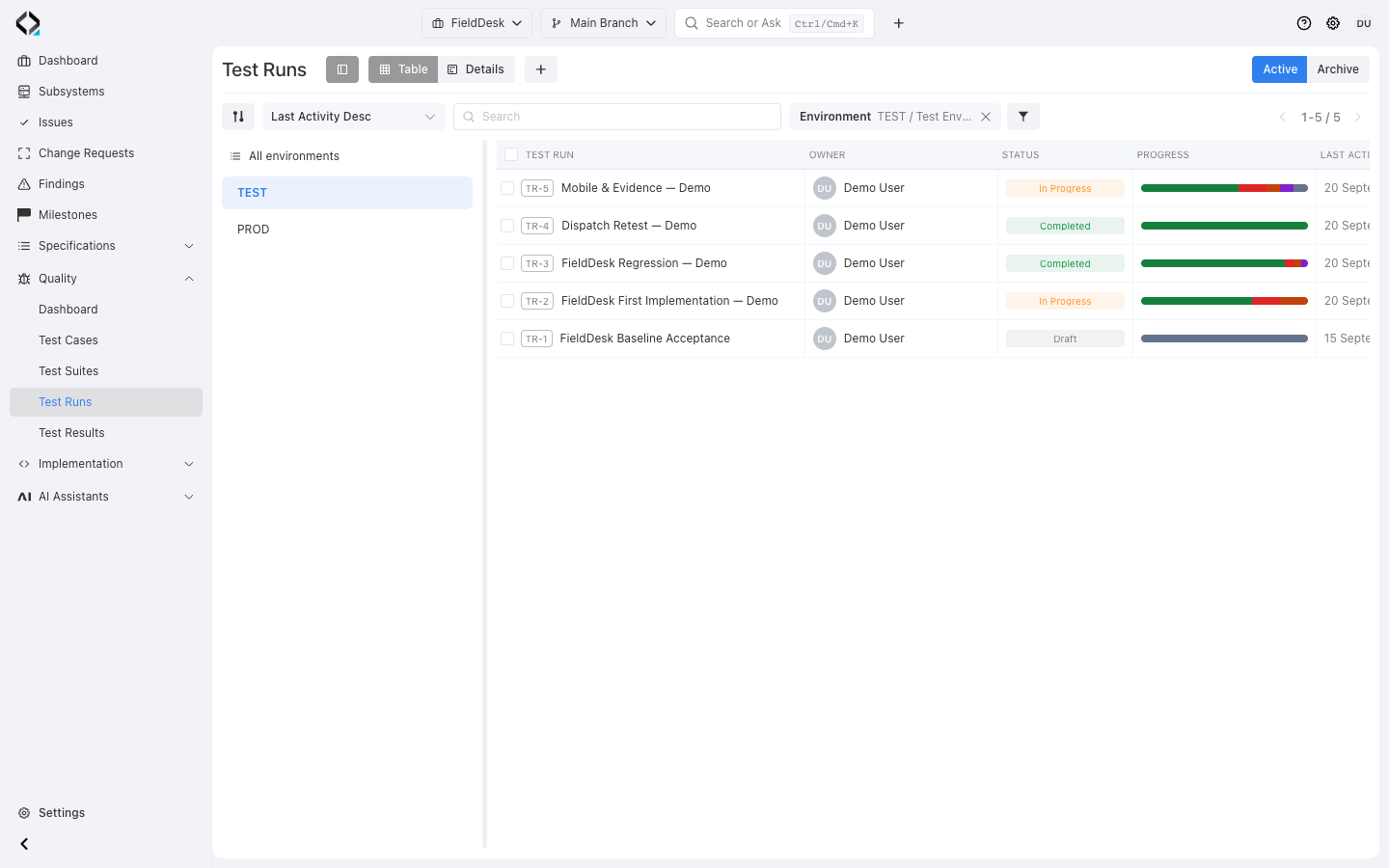
Task: Check the TR-5 Mobile & Evidence row
Action: [x=507, y=188]
